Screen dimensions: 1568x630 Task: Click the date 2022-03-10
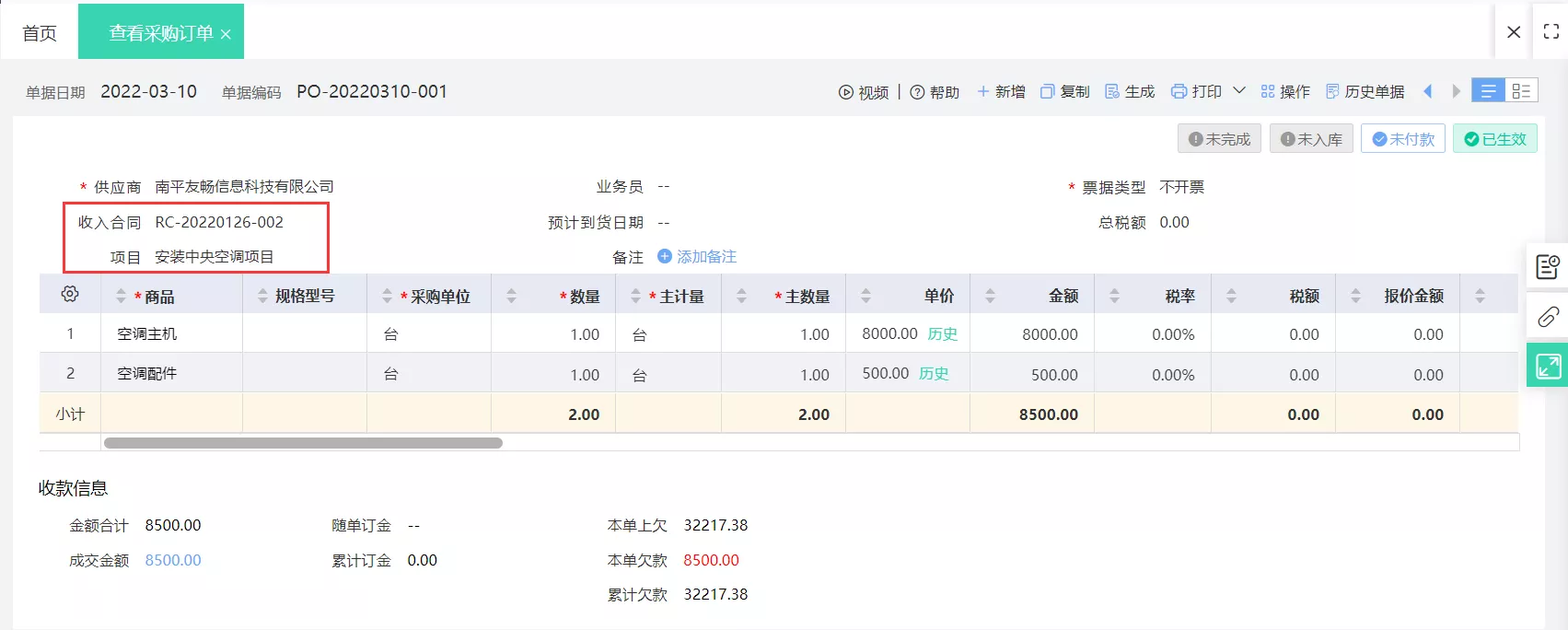point(148,91)
